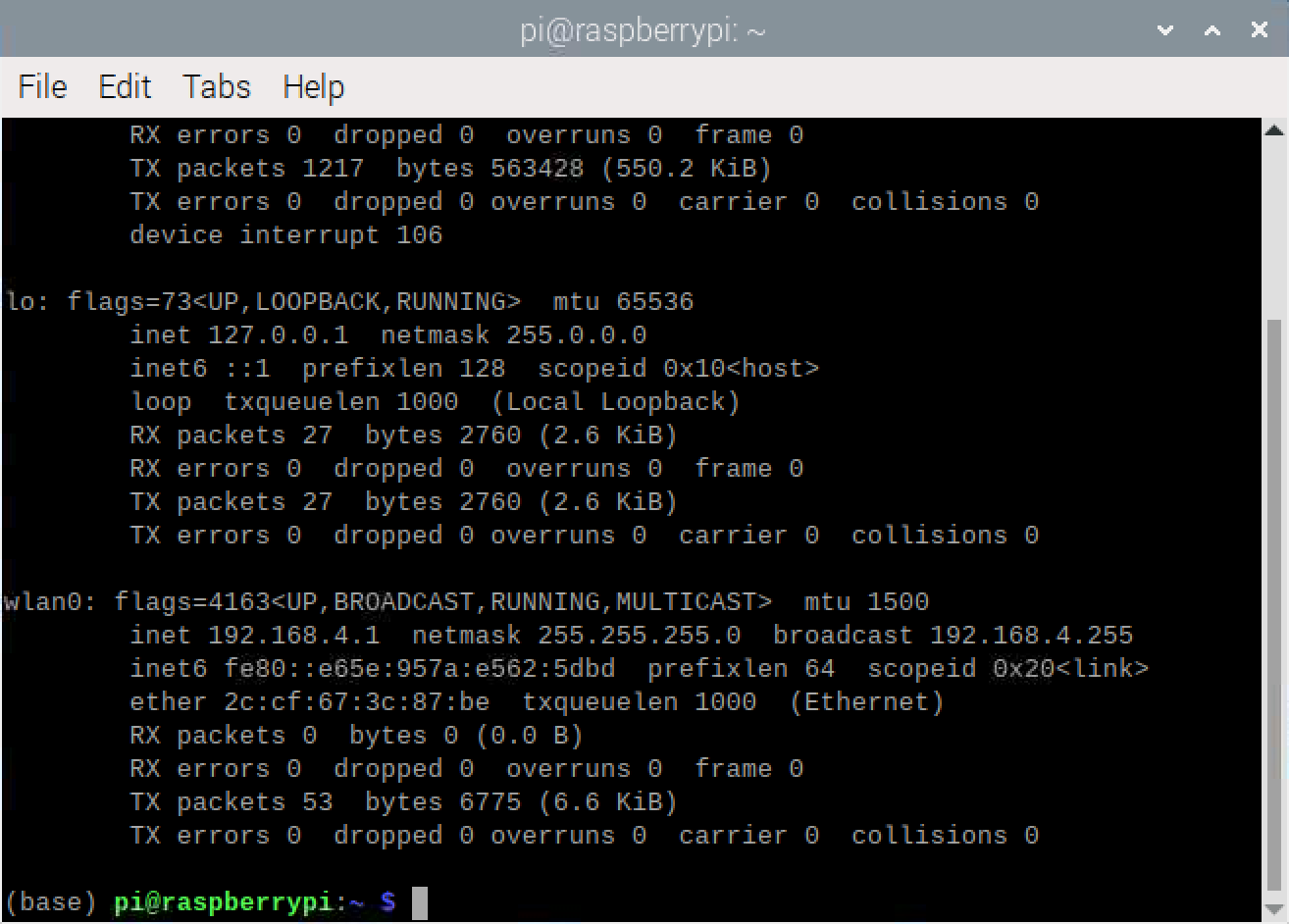Click the pi@raspberrypi title bar text
The width and height of the screenshot is (1289, 924).
(643, 31)
